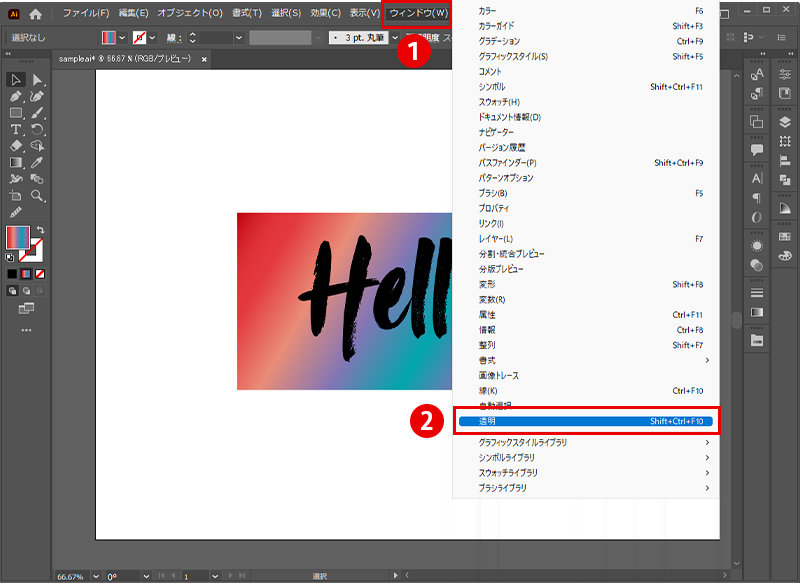Choose the Rectangle tool
Image resolution: width=800 pixels, height=583 pixels.
(15, 113)
